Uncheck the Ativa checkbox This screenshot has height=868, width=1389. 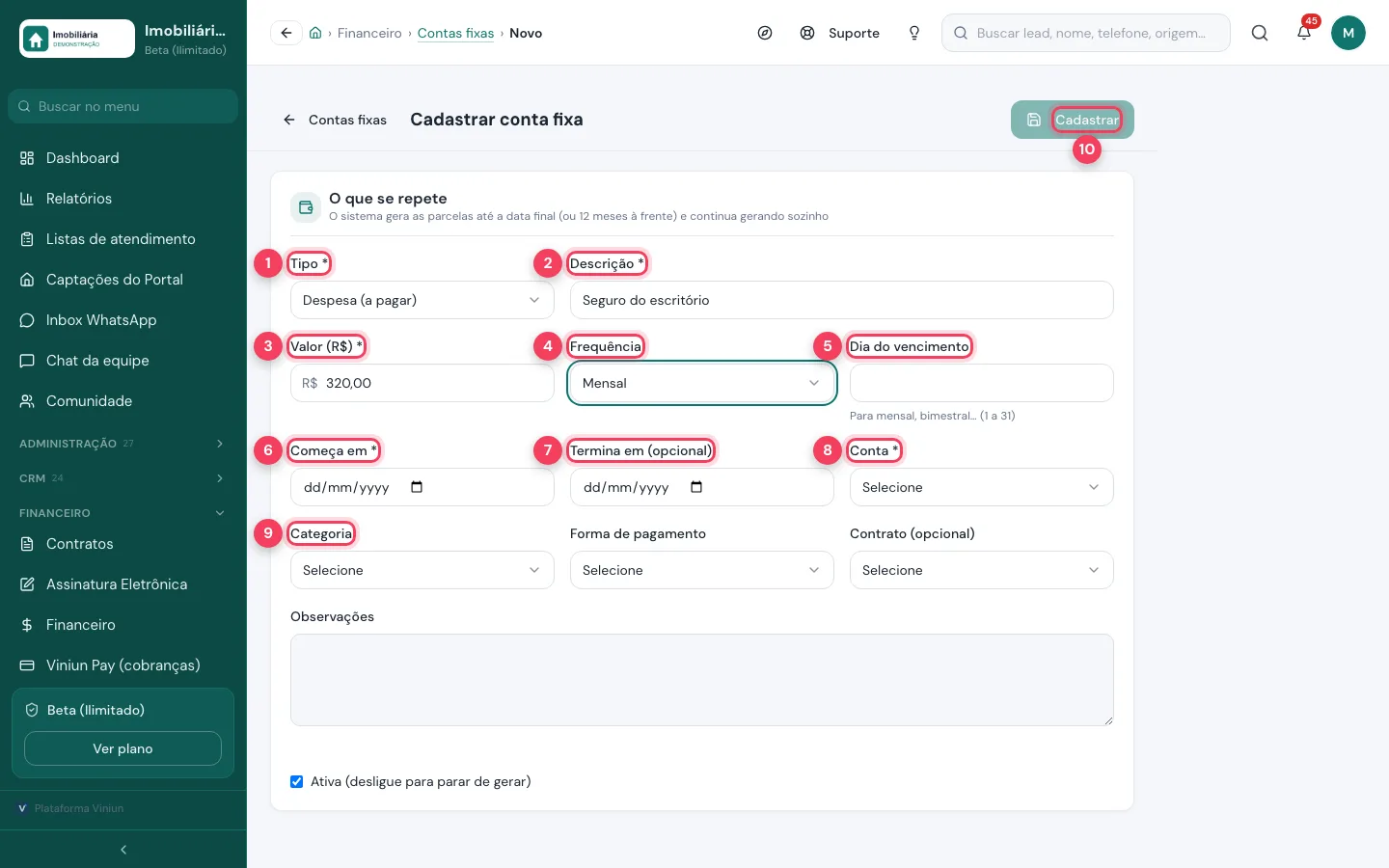point(297,781)
